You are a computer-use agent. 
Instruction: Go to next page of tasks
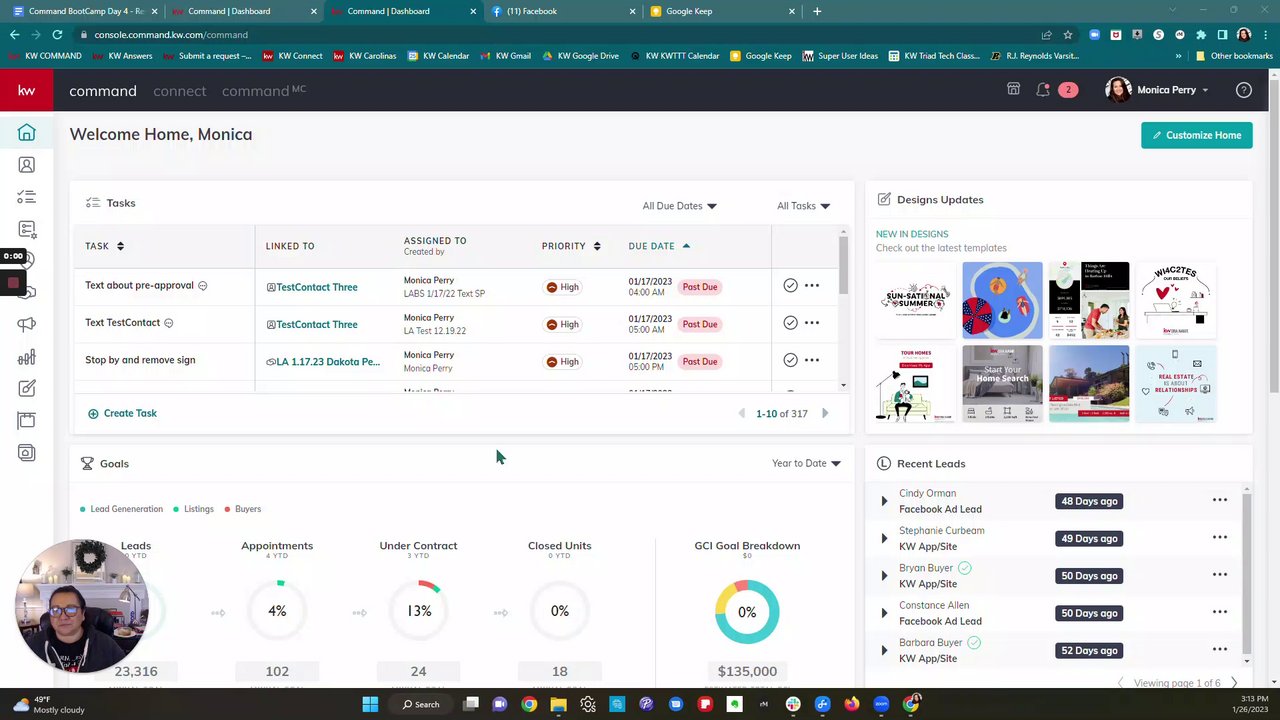point(825,413)
